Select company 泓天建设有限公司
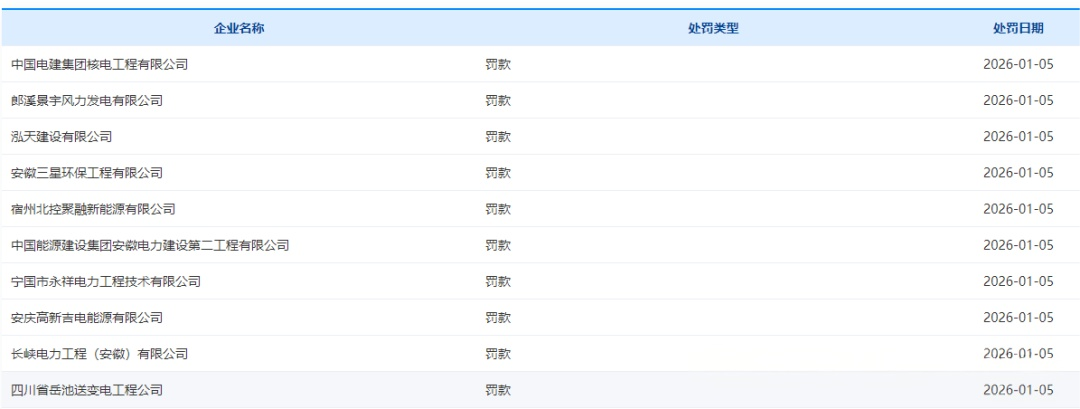The height and width of the screenshot is (409, 1080). tap(62, 137)
